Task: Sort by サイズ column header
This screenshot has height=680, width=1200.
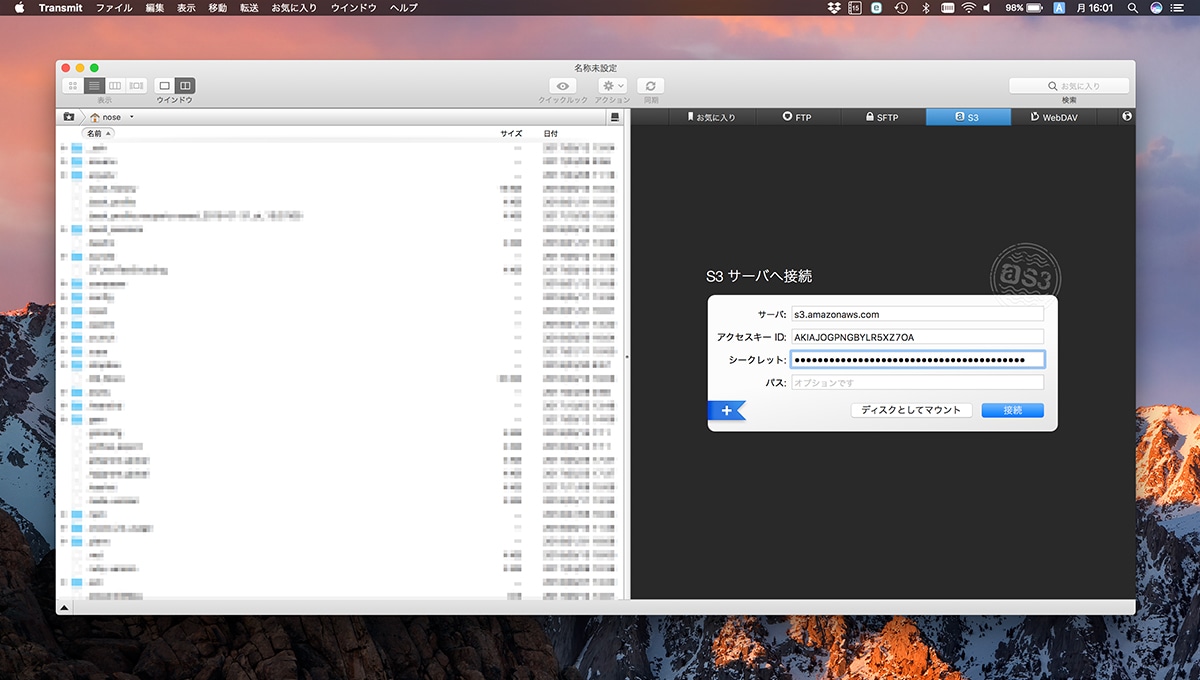Action: coord(511,133)
